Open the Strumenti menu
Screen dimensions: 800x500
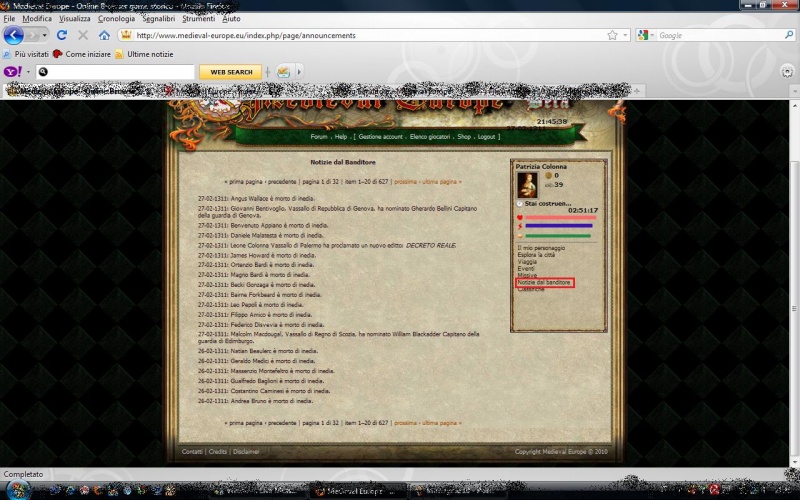pos(199,19)
